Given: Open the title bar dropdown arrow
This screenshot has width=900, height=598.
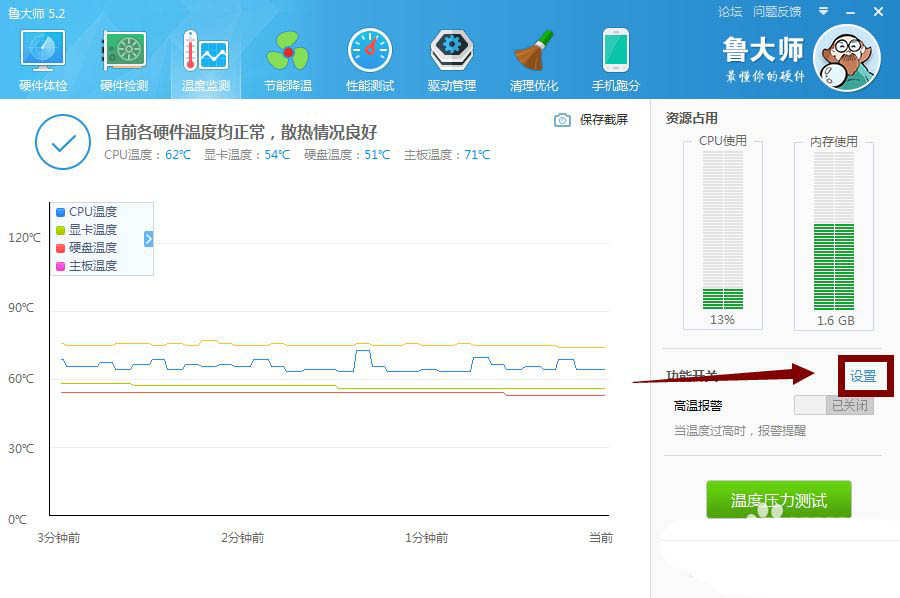Looking at the screenshot, I should point(823,13).
